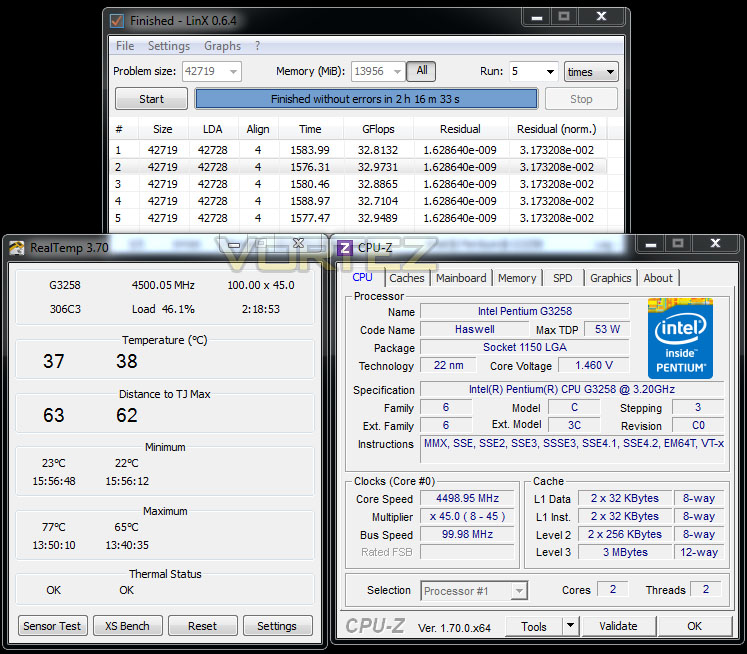Click the Settings button in RealTemp
The height and width of the screenshot is (654, 747).
(x=277, y=626)
